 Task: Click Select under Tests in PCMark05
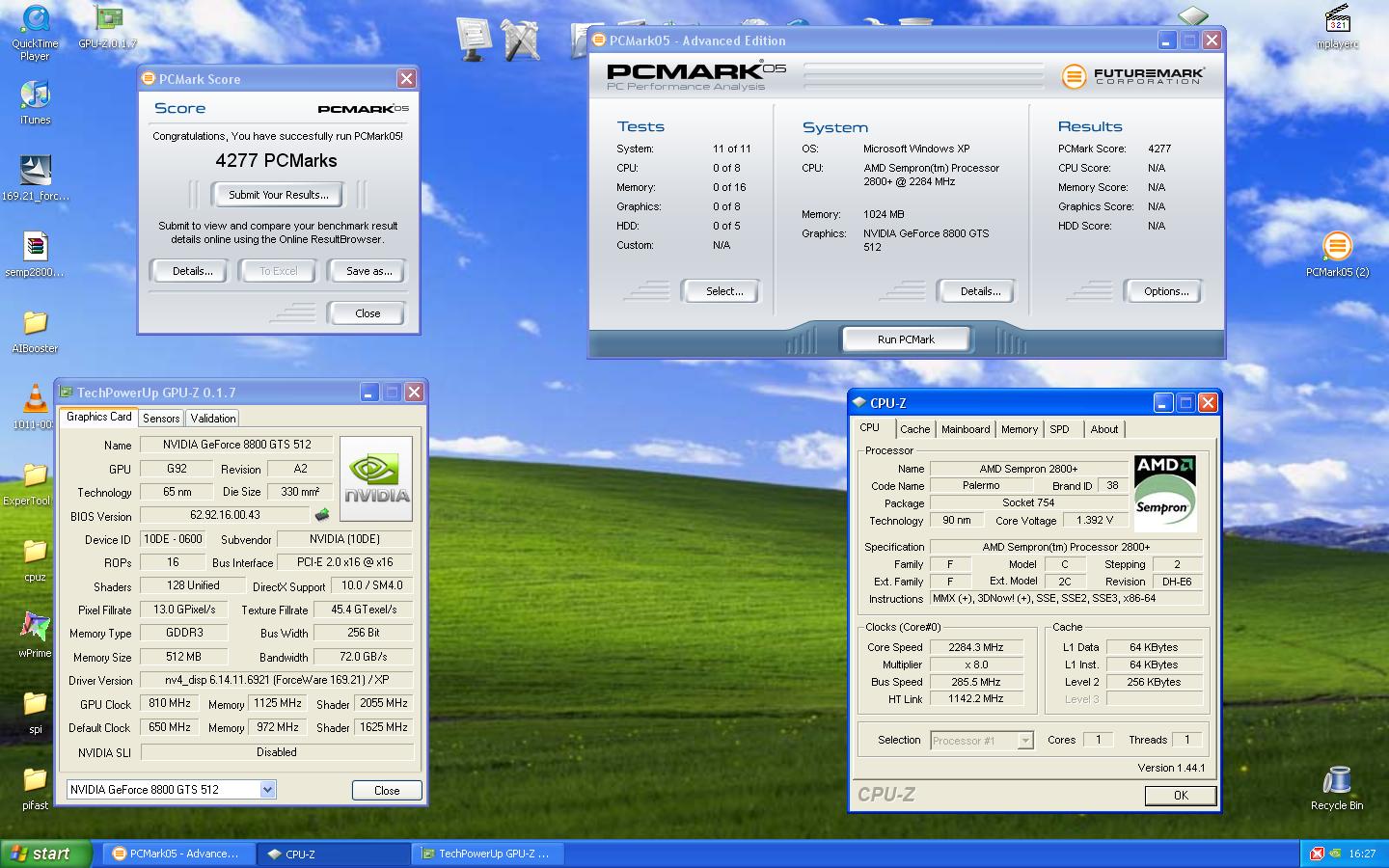[x=723, y=291]
